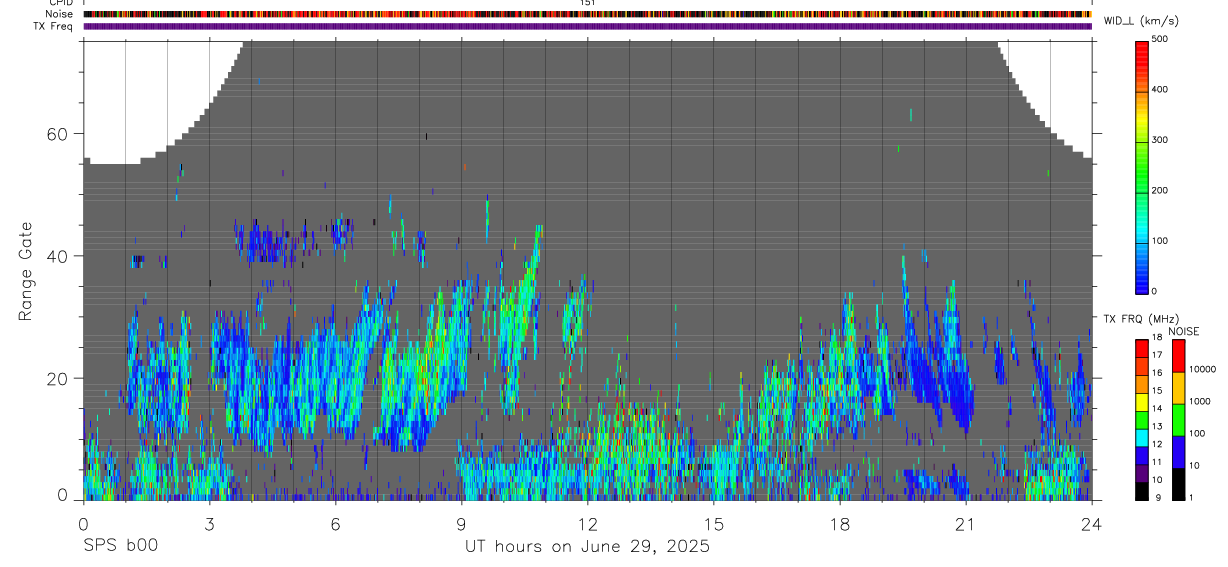The height and width of the screenshot is (567, 1228).
Task: Click the '300' label on width colorbar
Action: 1161,140
